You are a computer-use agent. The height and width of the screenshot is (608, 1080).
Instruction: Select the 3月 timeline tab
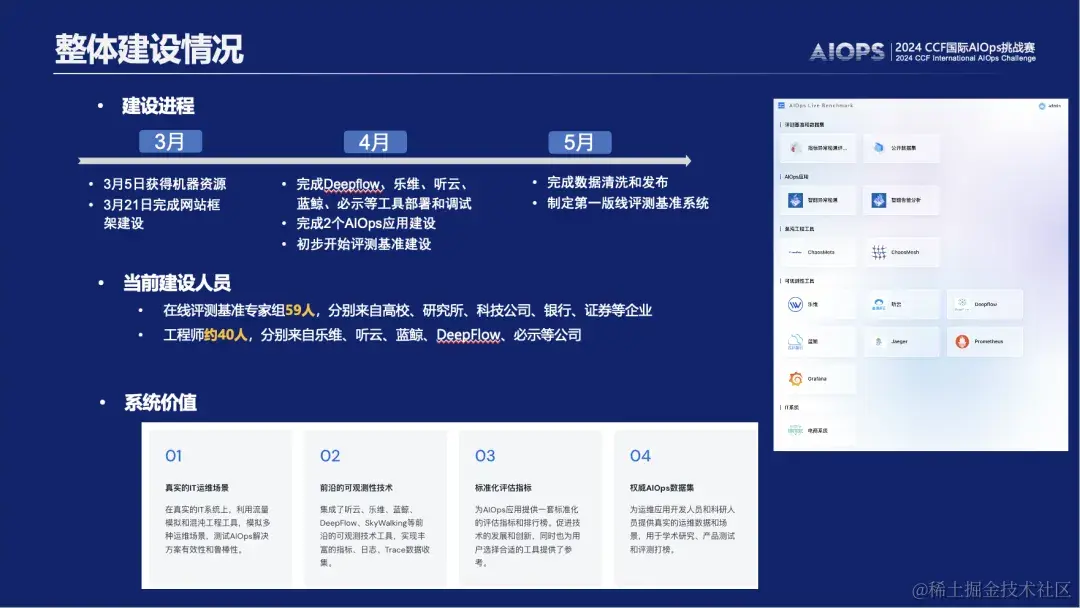pos(170,141)
